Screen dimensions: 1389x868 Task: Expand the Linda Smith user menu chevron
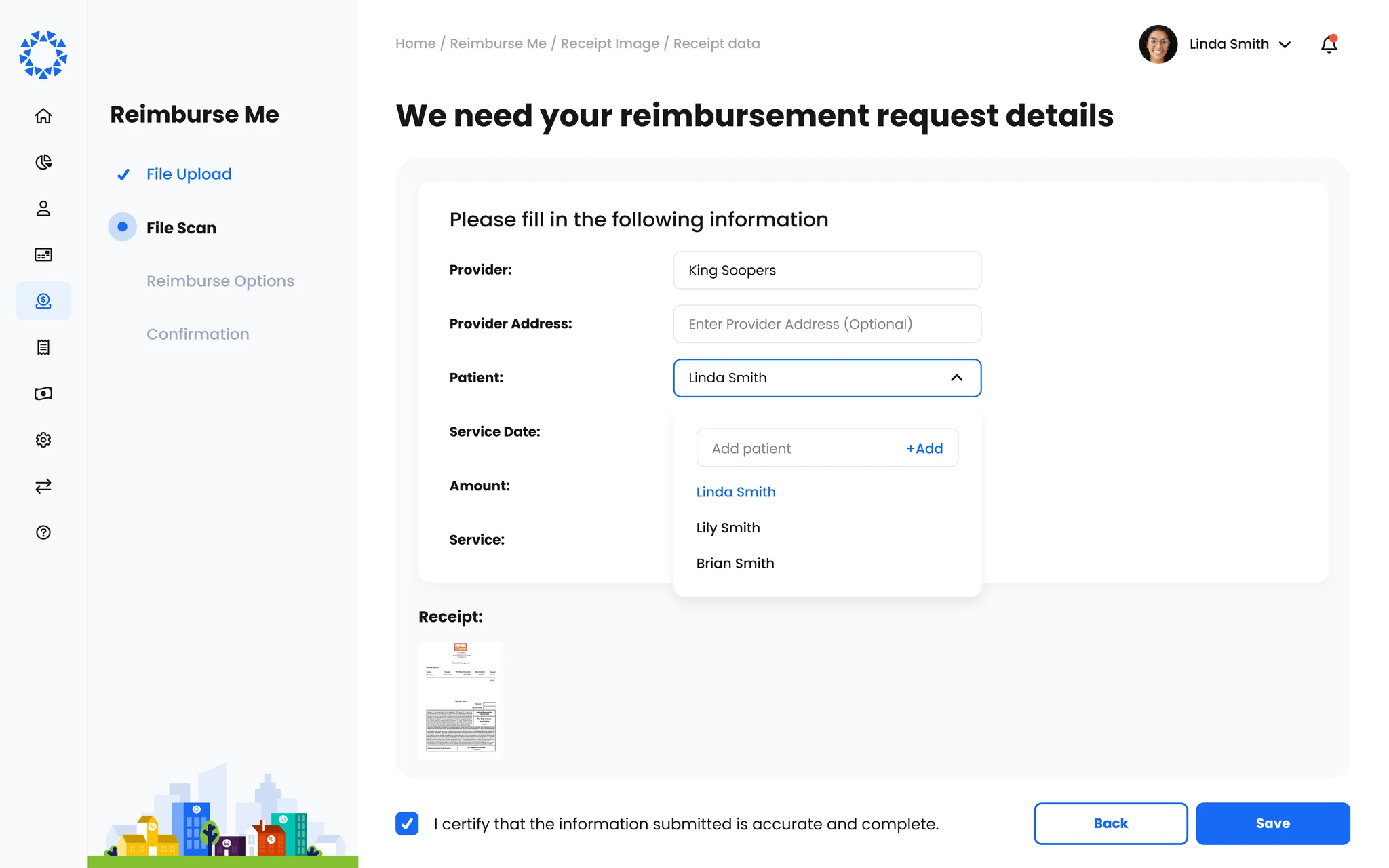(x=1285, y=45)
